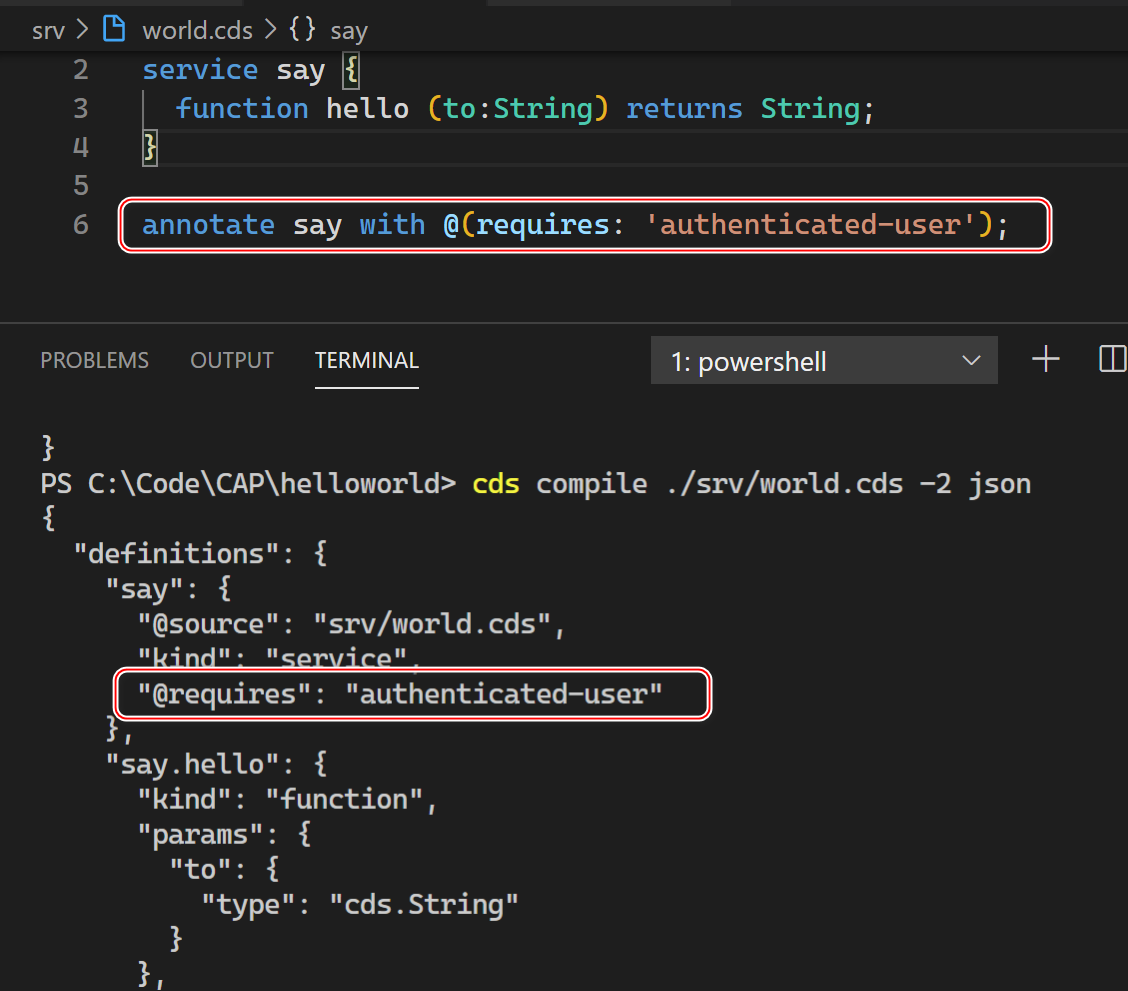The width and height of the screenshot is (1128, 991).
Task: Click '"function"' value in terminal output
Action: [x=344, y=800]
